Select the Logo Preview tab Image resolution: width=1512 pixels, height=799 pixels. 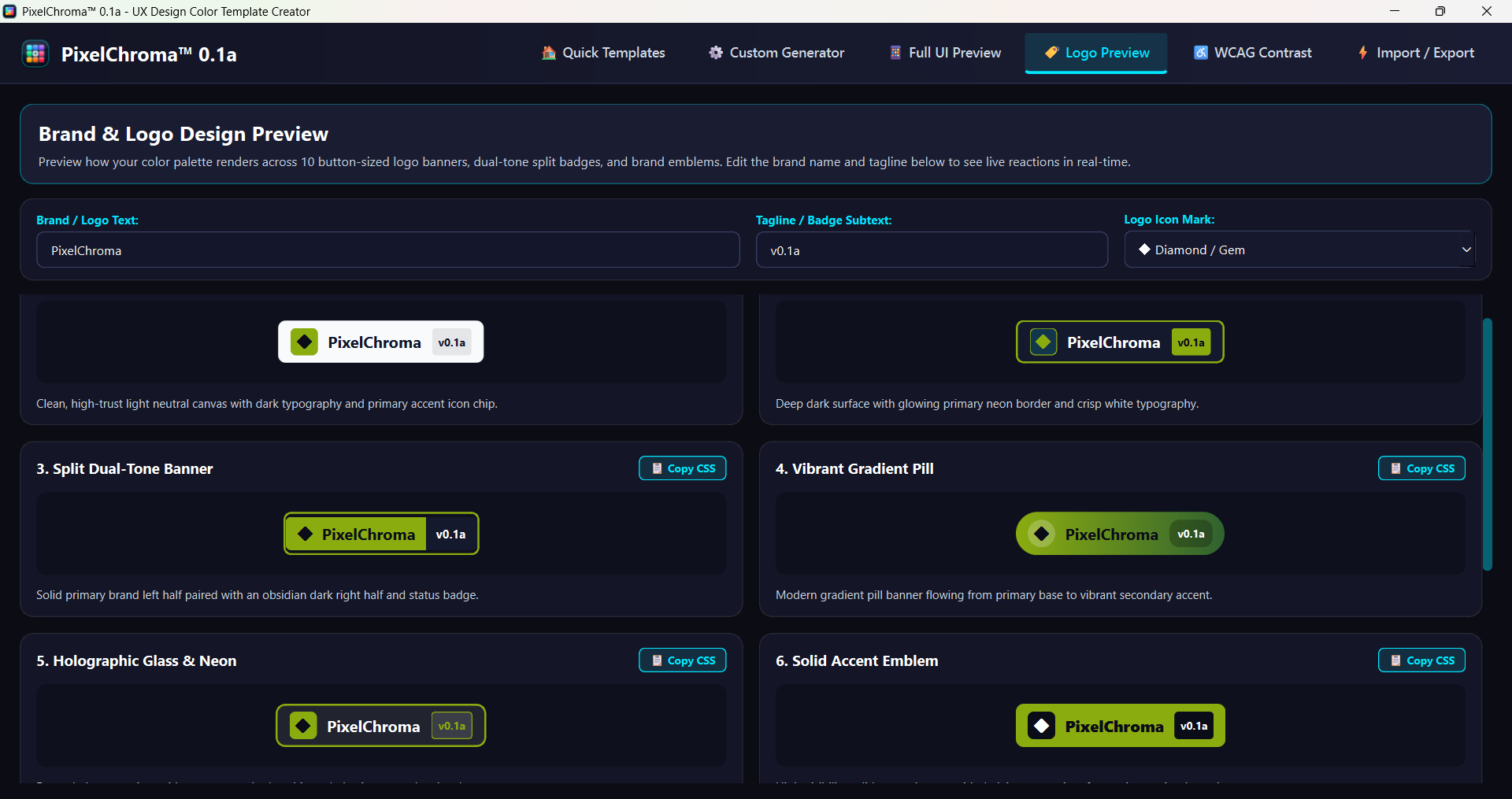pyautogui.click(x=1096, y=53)
